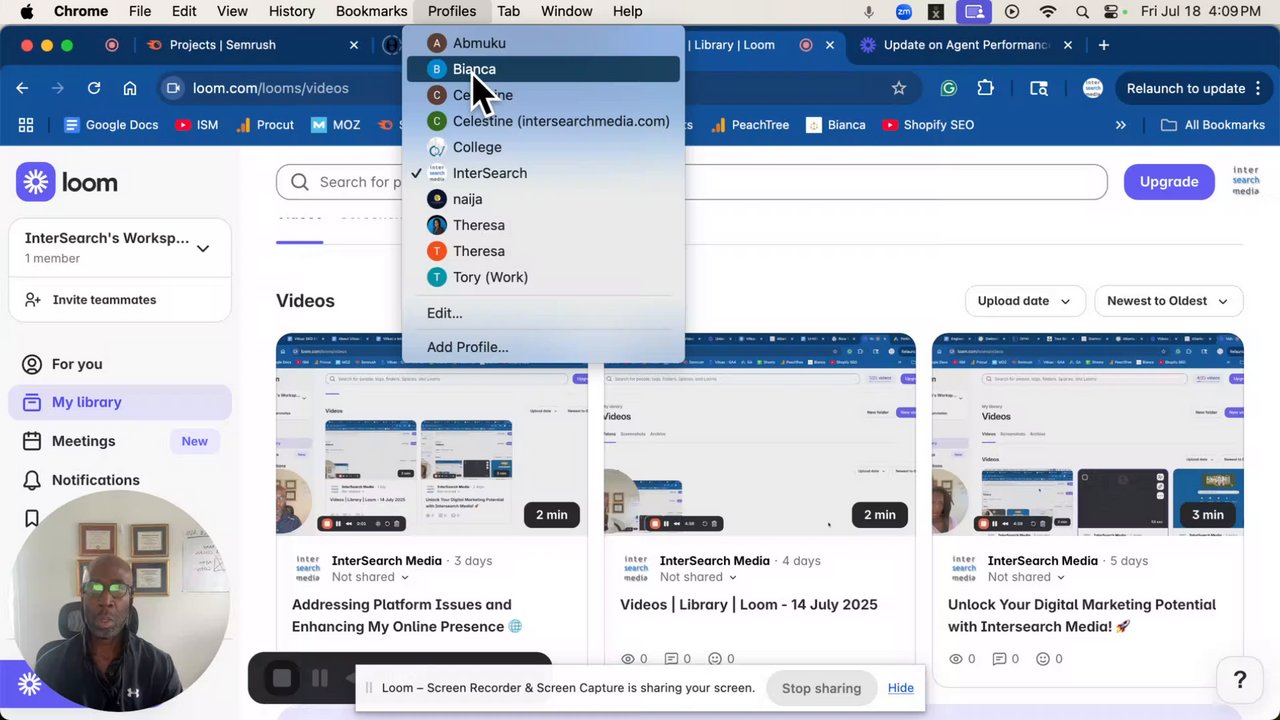Open the Help menu
This screenshot has width=1280, height=720.
[627, 11]
